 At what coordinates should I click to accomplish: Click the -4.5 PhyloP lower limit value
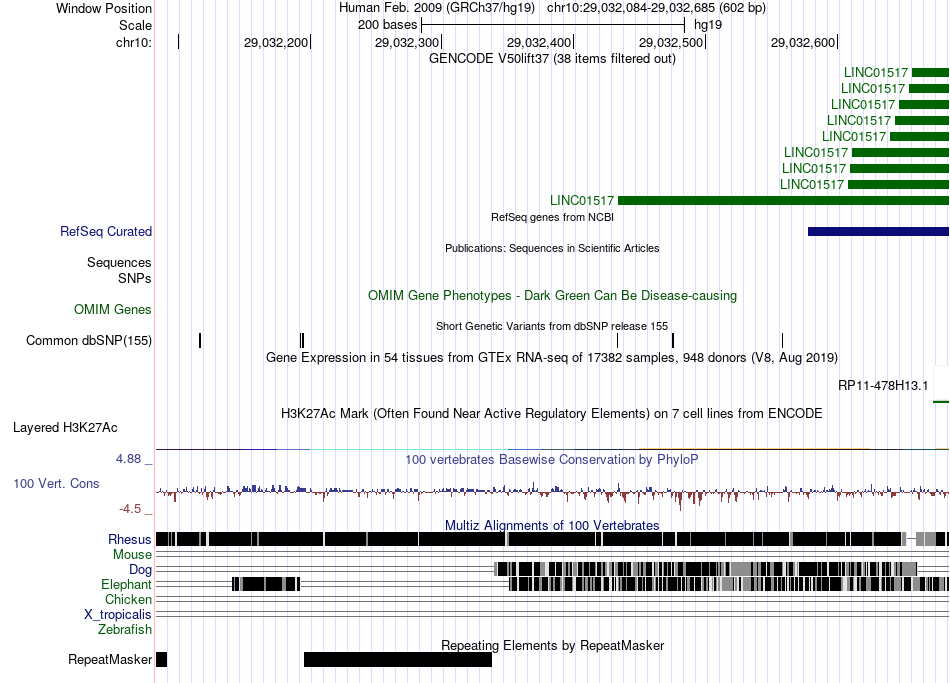(130, 508)
